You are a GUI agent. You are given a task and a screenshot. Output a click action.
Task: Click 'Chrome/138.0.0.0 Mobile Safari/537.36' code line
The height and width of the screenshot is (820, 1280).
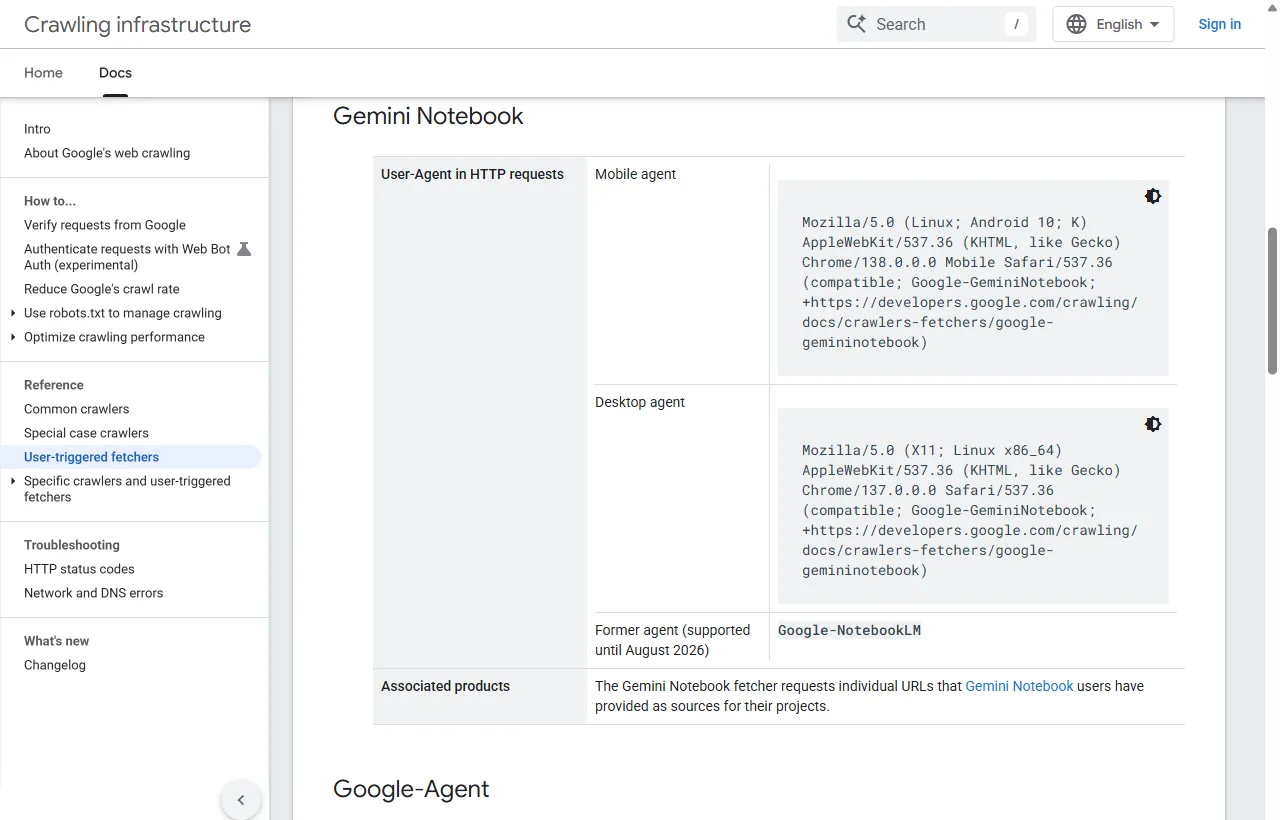(957, 262)
